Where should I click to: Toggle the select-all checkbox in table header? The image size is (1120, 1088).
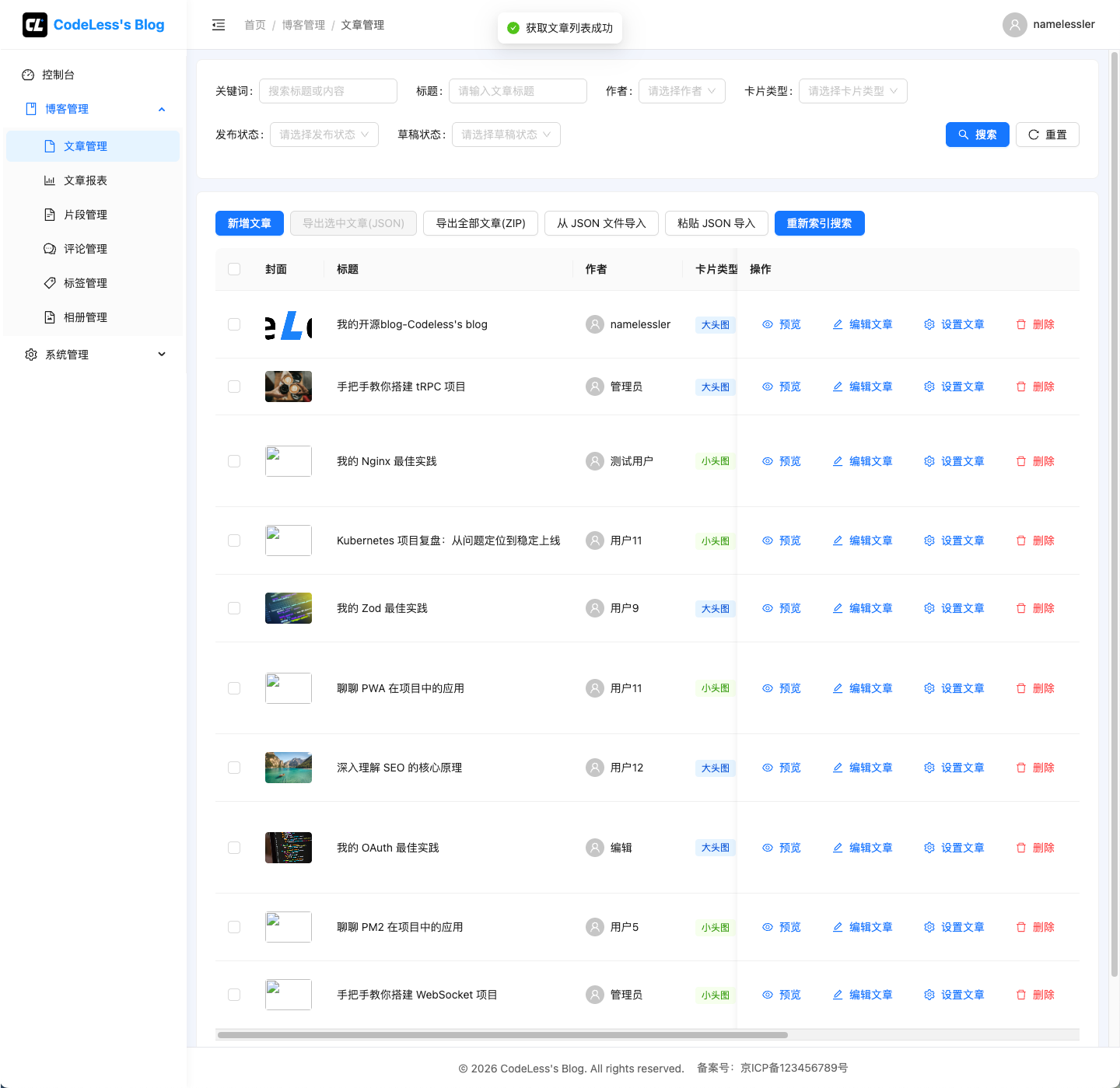pos(234,269)
